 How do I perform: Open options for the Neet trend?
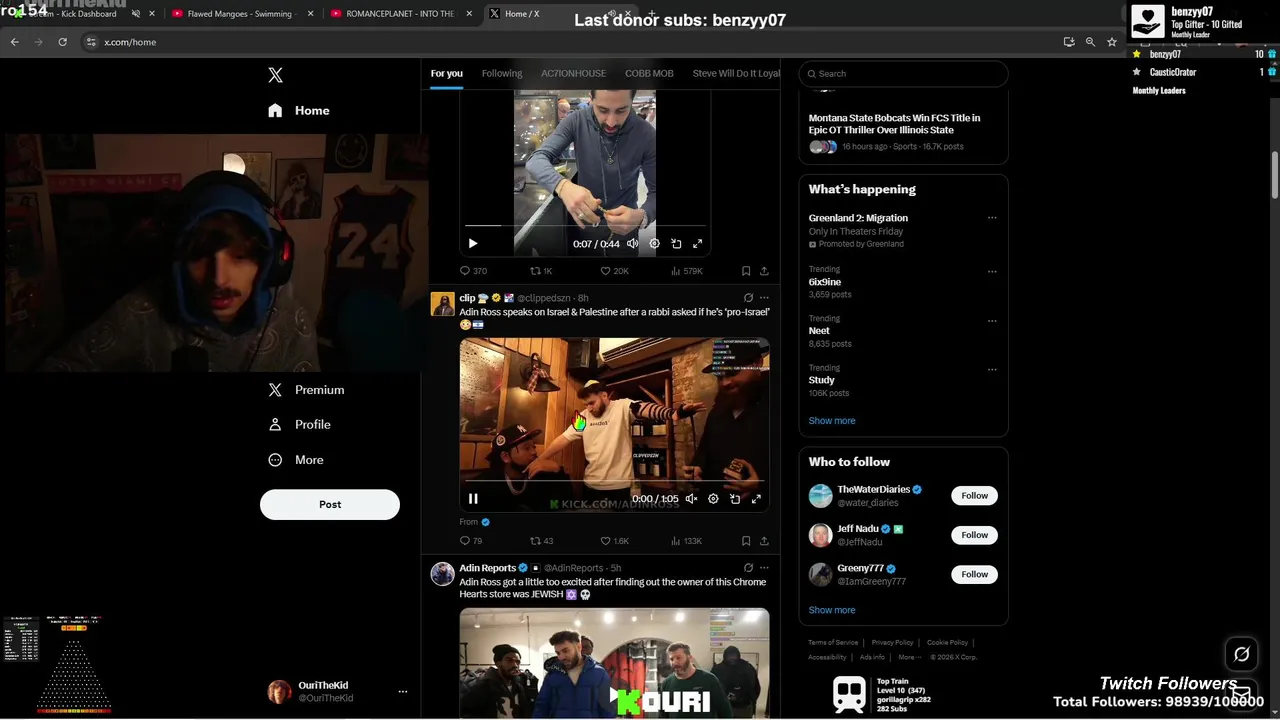[x=992, y=321]
